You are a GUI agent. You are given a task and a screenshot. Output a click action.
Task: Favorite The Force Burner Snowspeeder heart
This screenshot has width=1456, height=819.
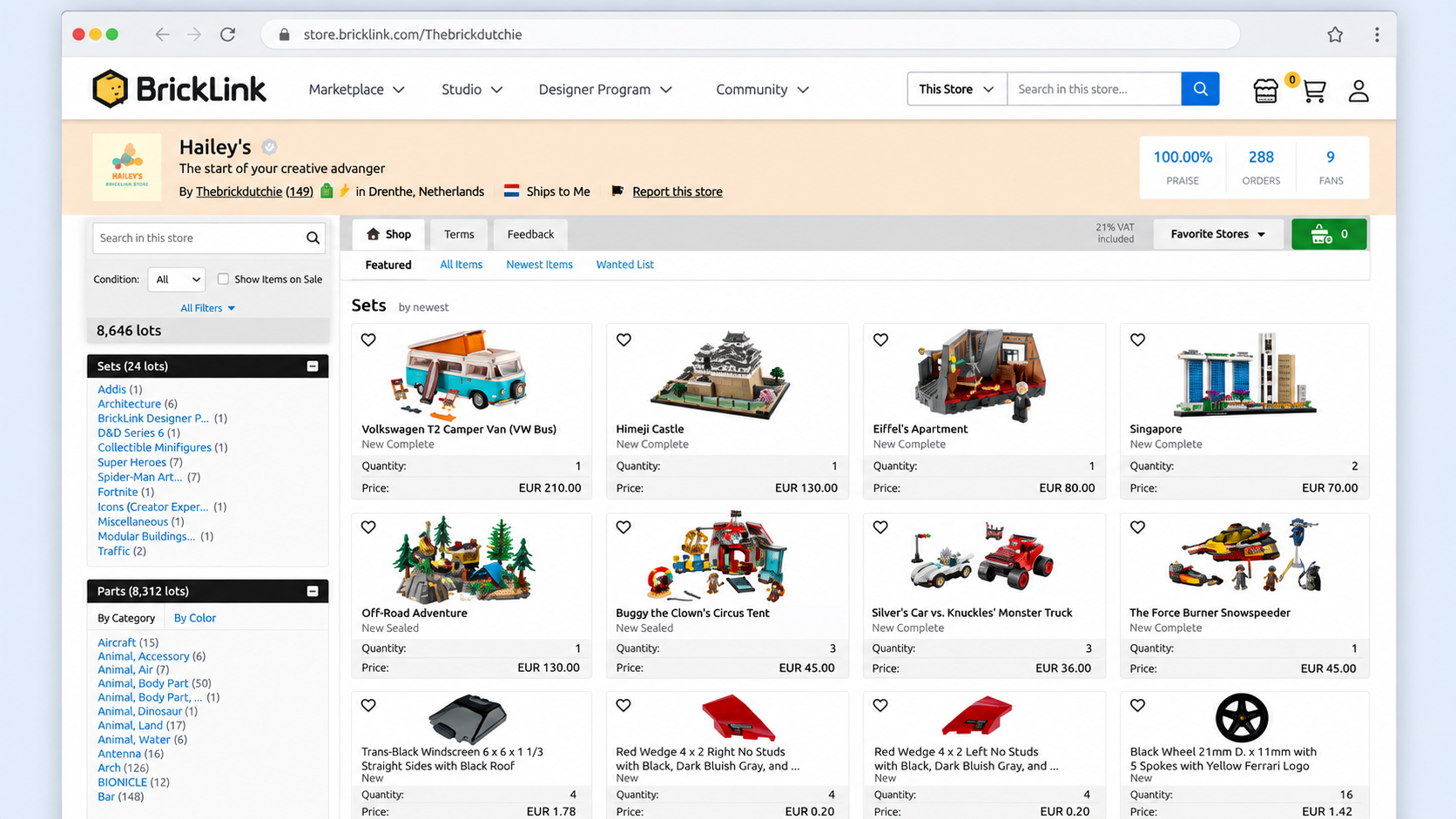click(1137, 527)
